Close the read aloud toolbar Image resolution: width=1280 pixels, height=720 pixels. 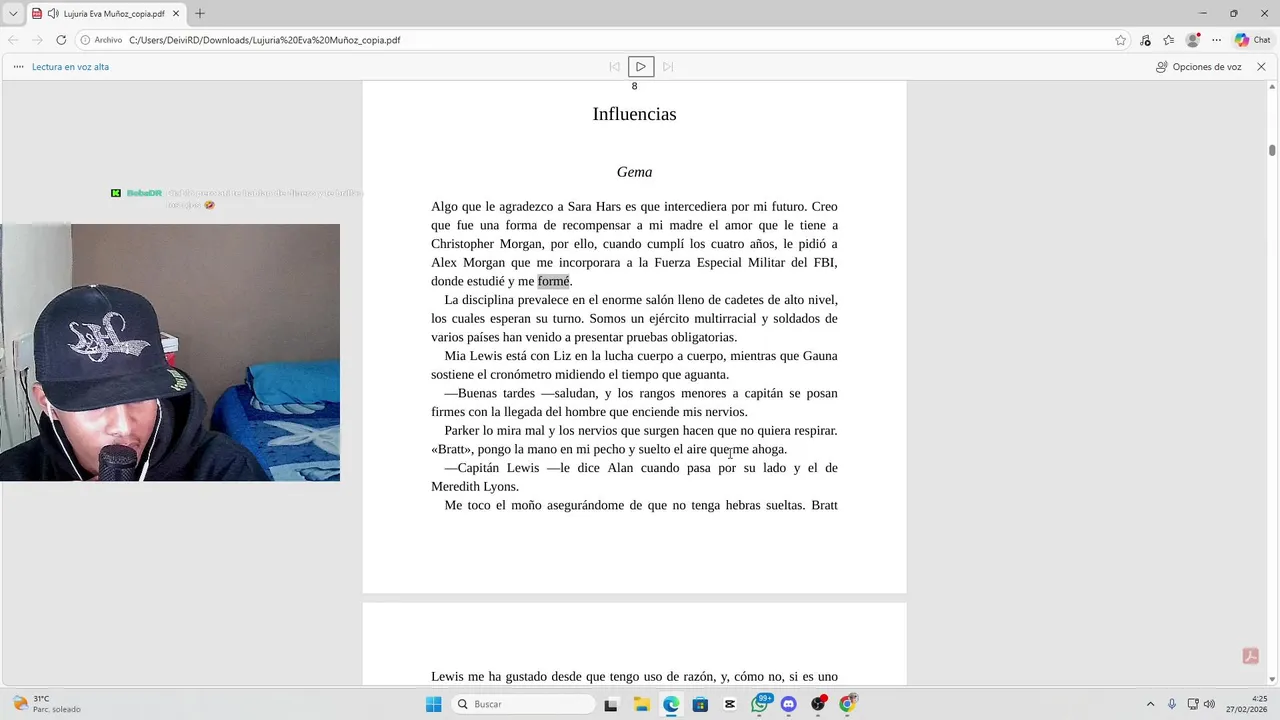(1261, 67)
